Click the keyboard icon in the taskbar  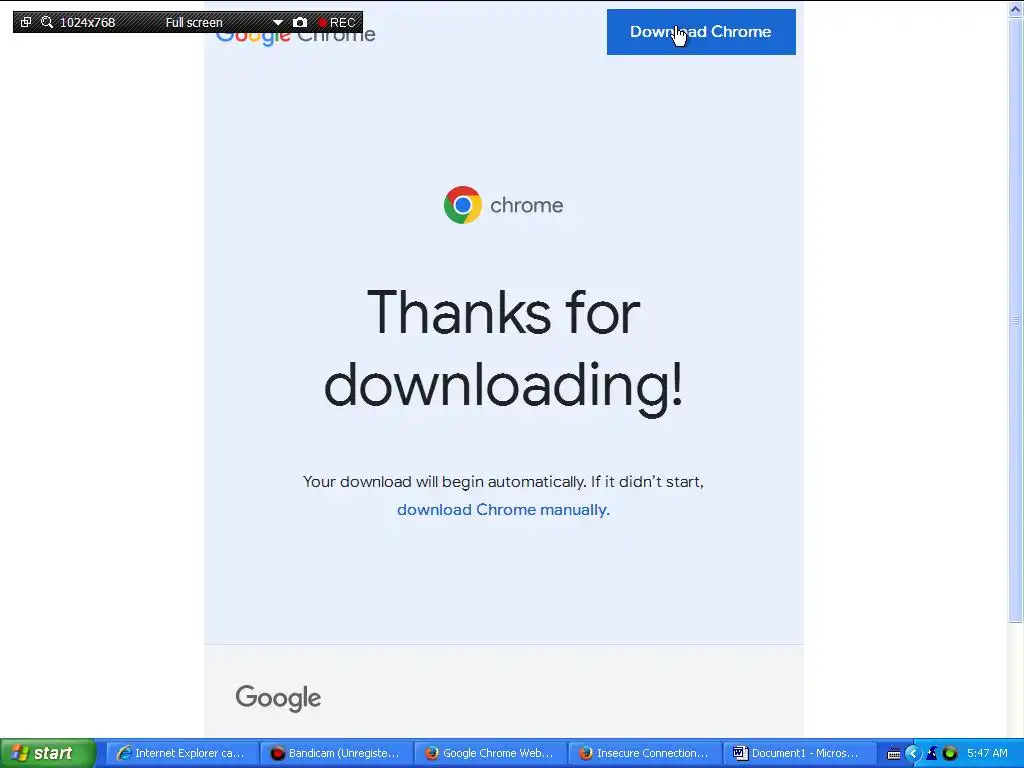tap(894, 754)
